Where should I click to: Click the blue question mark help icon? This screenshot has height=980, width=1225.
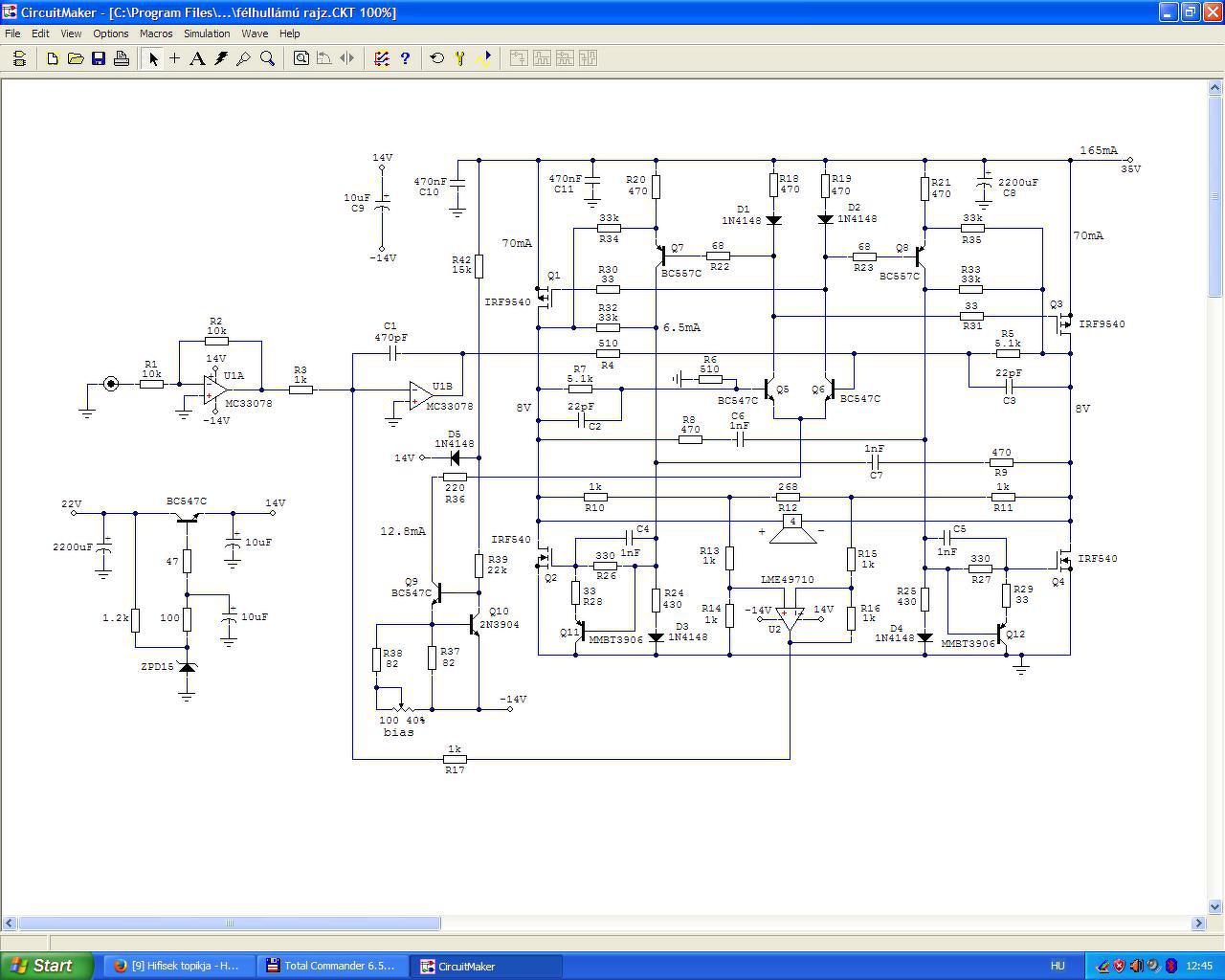(x=405, y=58)
